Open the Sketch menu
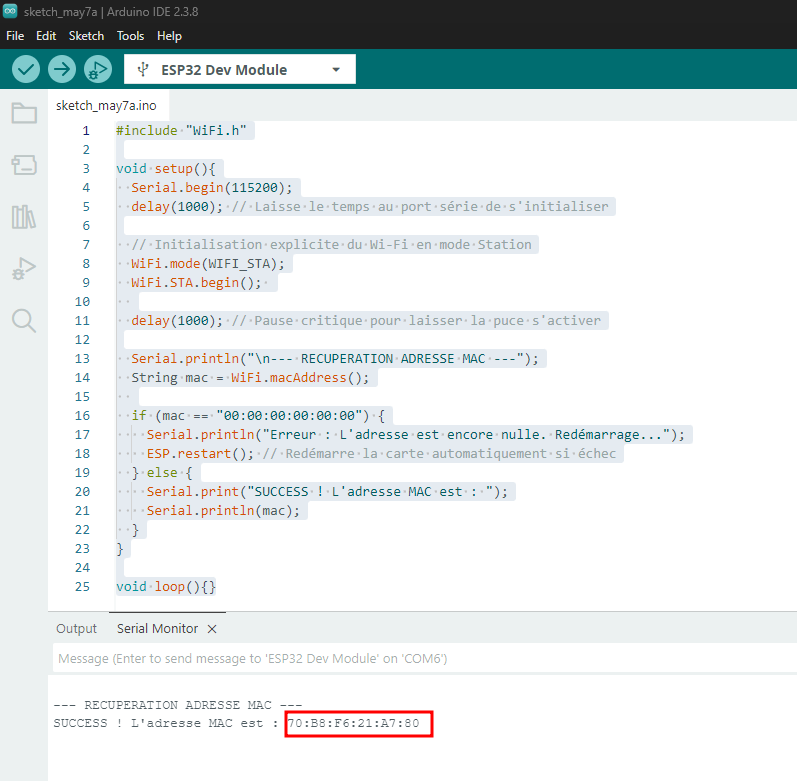797x781 pixels. point(86,36)
